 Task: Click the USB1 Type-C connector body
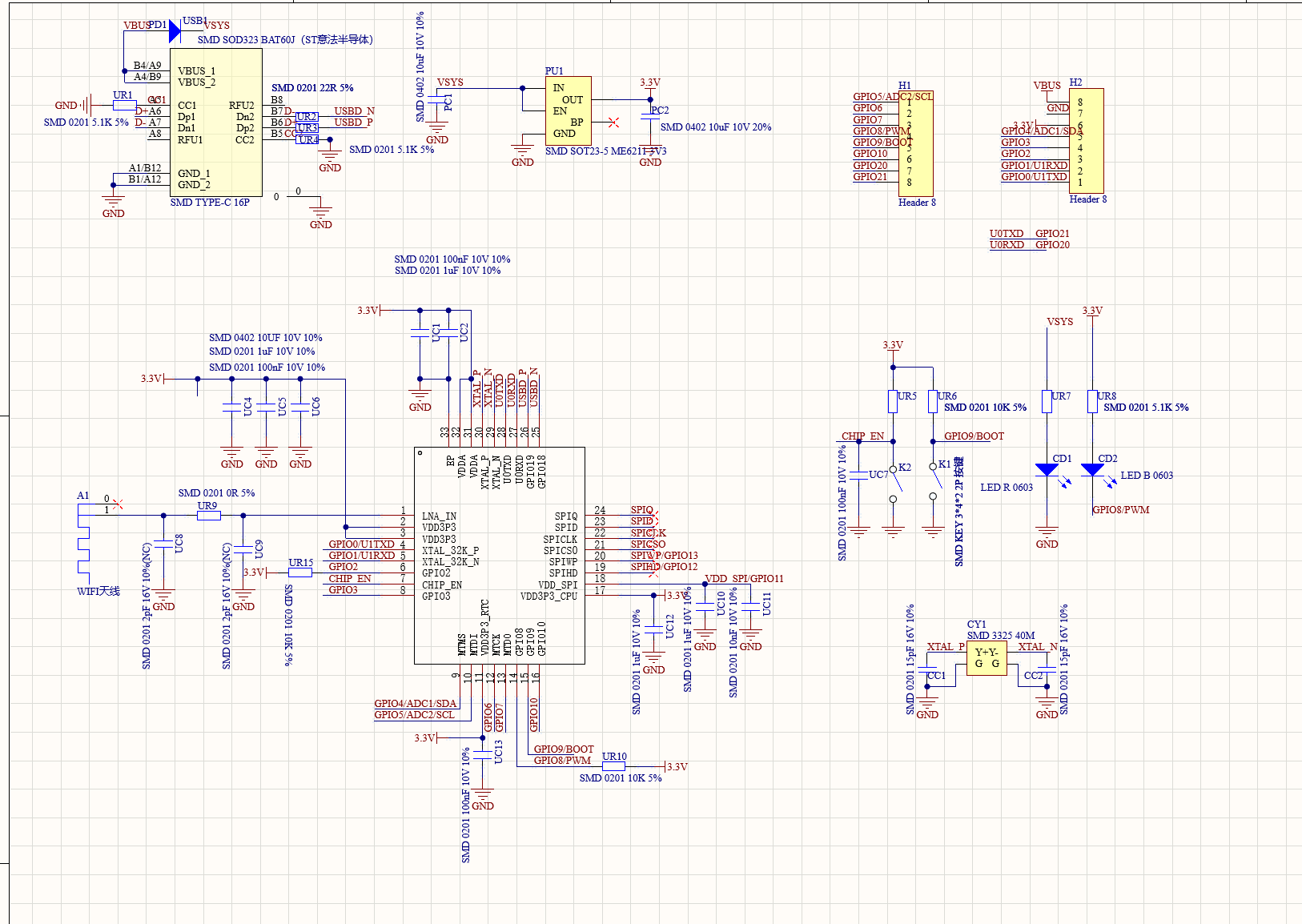215,122
